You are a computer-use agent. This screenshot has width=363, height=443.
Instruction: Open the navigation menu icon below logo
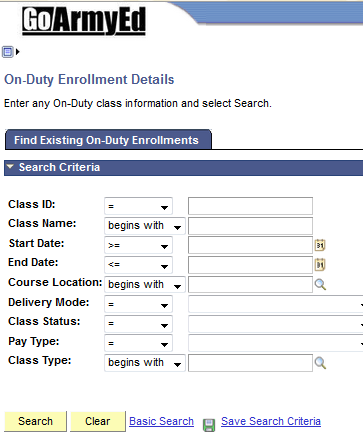pos(11,52)
